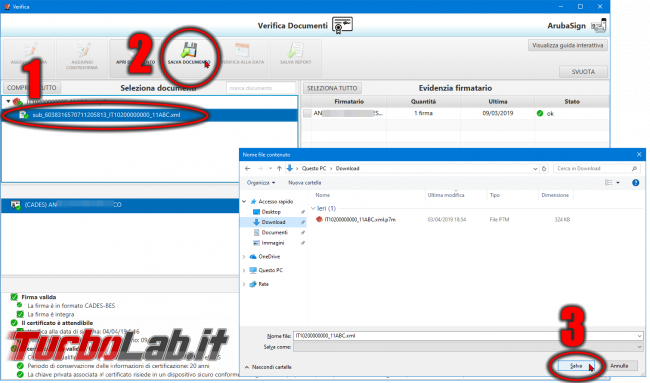Click the Firma valida checkmark icon
This screenshot has width=650, height=383.
pos(14,297)
